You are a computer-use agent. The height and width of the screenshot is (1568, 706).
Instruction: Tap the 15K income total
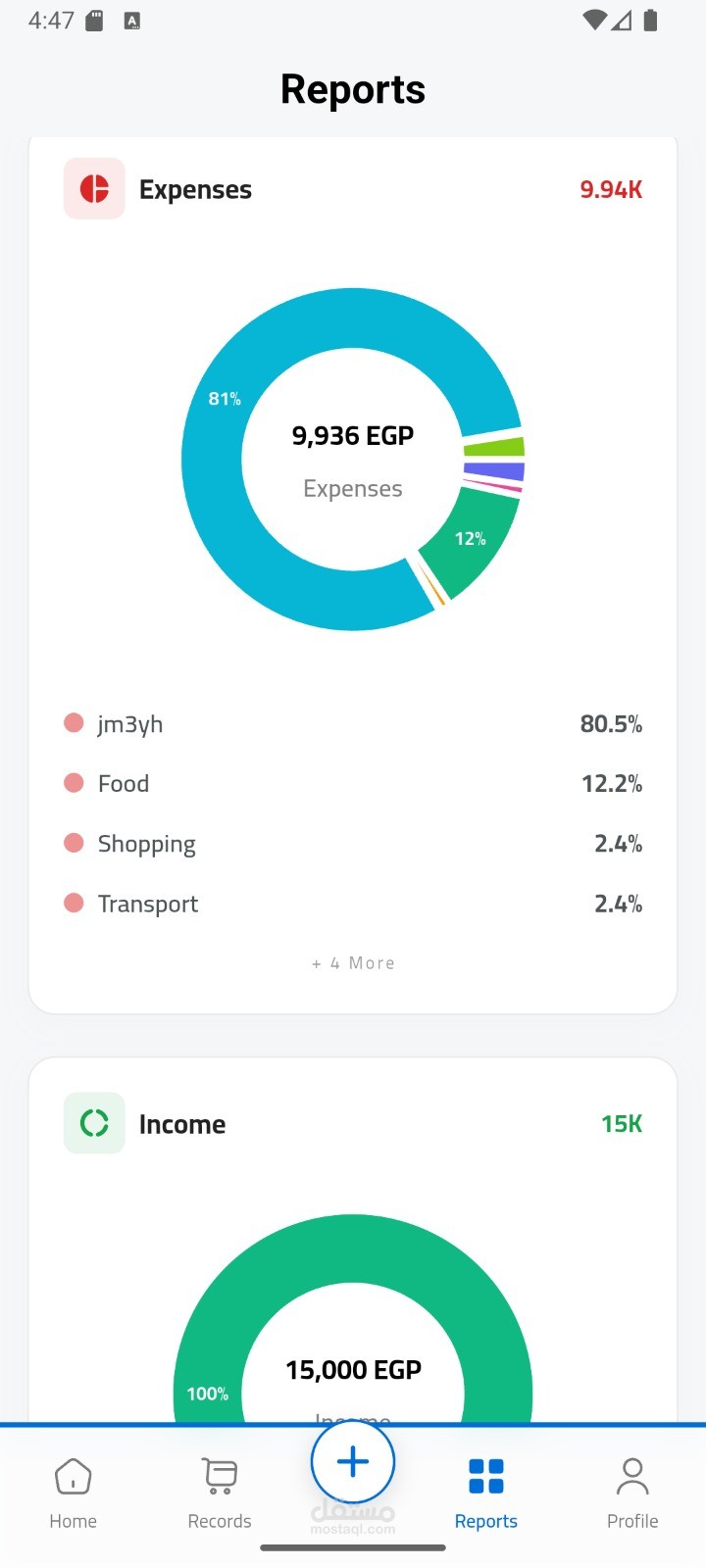pyautogui.click(x=622, y=1124)
